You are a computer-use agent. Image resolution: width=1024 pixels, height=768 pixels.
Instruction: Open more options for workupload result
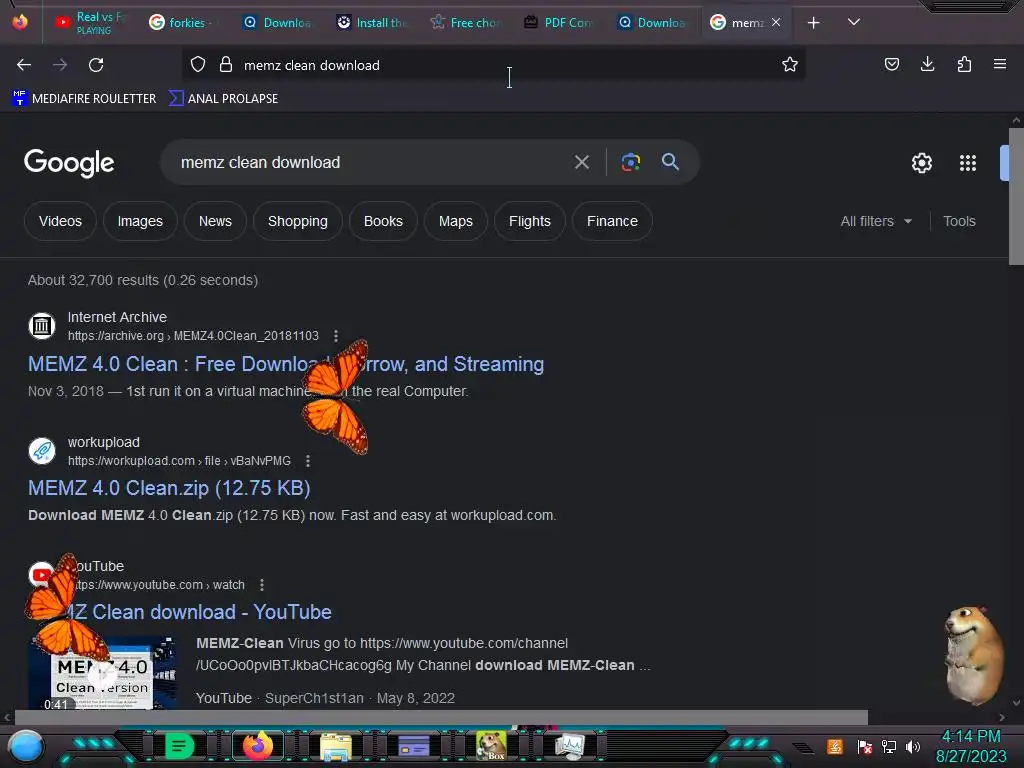(x=308, y=461)
